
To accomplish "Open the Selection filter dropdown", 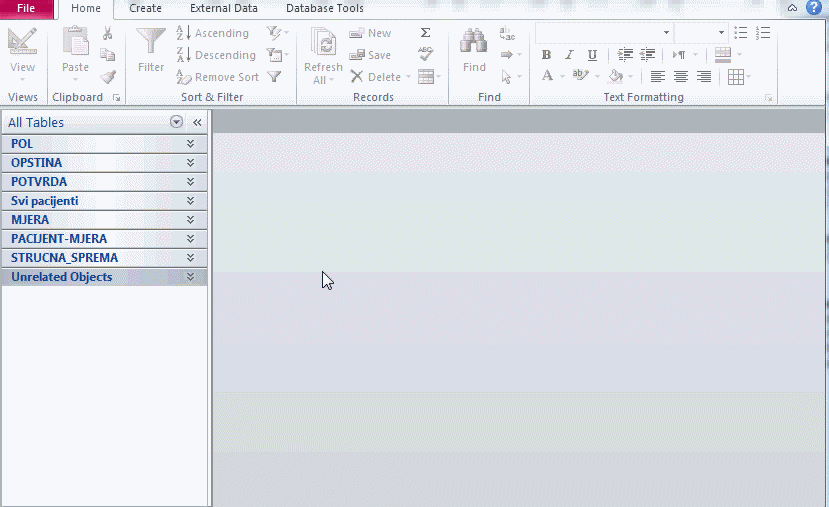I will coord(278,33).
